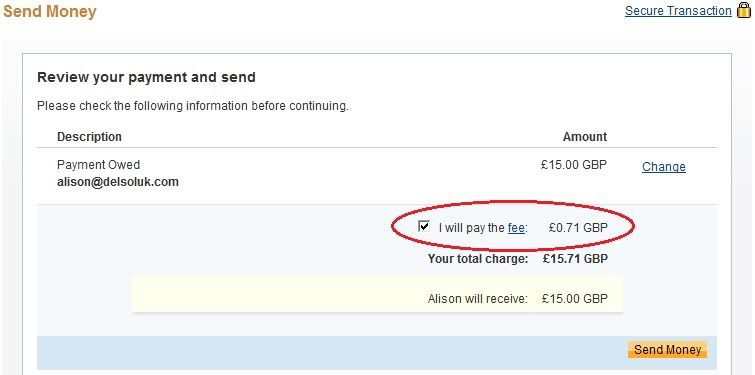The image size is (755, 375).
Task: Click the Review your payment and send heading
Action: tap(146, 77)
